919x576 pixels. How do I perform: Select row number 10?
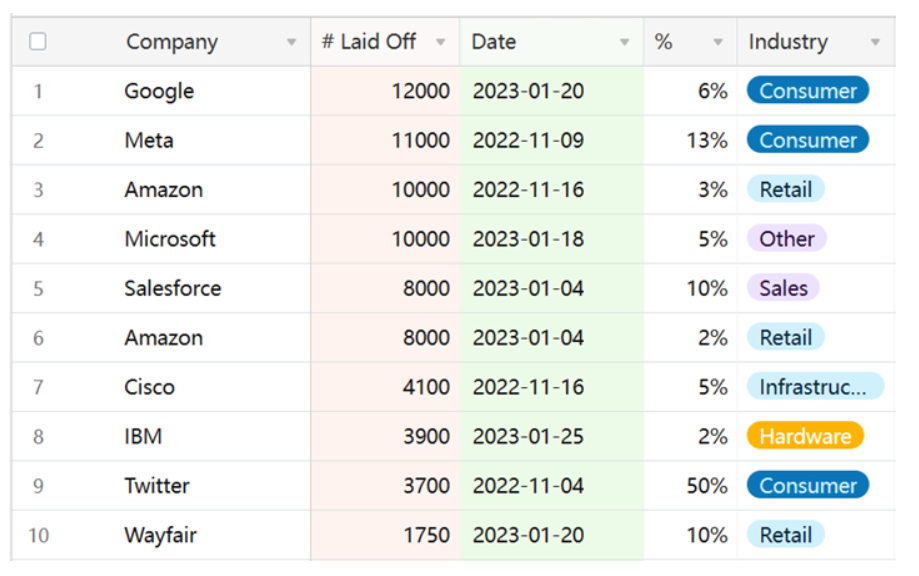point(38,535)
